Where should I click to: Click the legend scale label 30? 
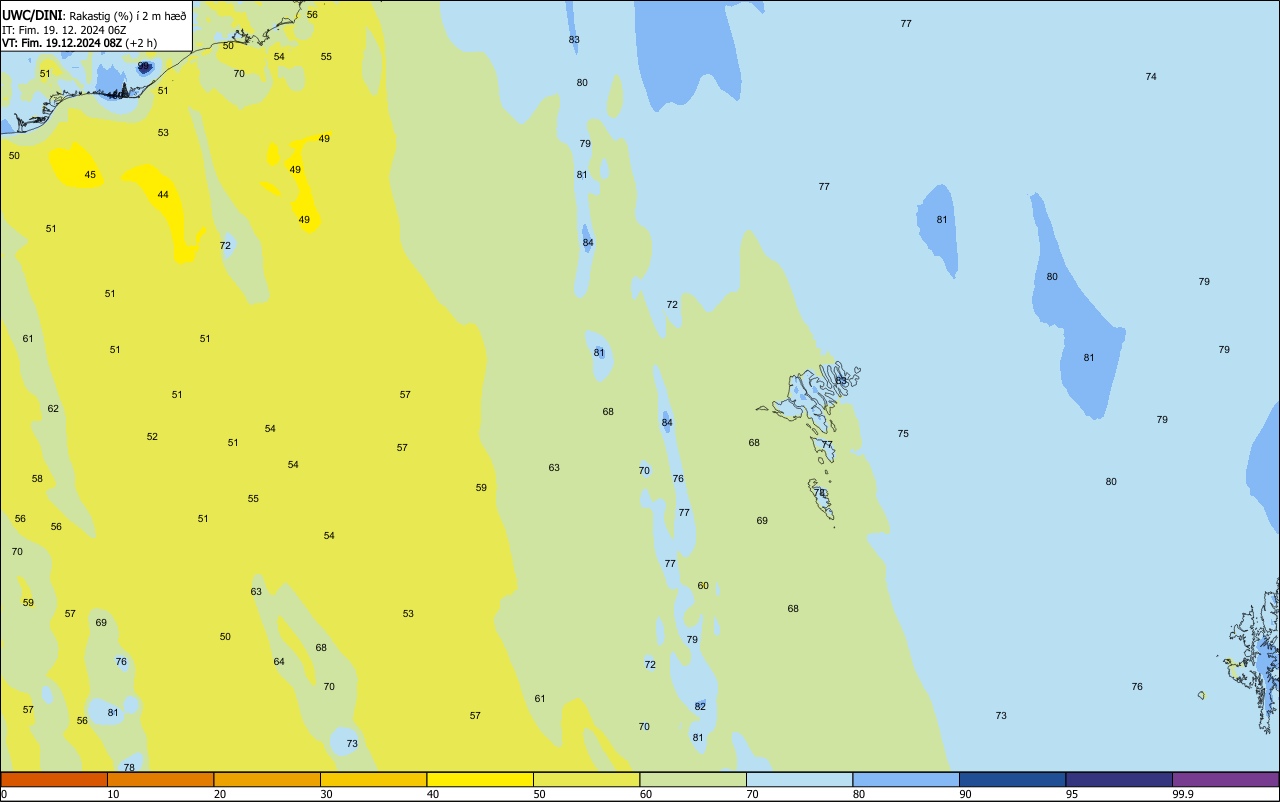coord(326,794)
